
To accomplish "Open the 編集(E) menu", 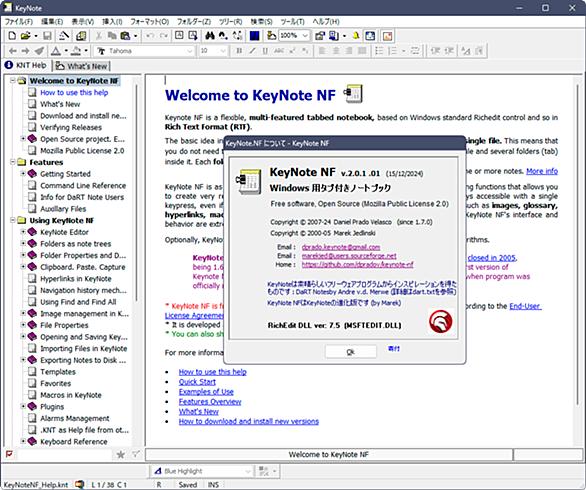I will (52, 22).
